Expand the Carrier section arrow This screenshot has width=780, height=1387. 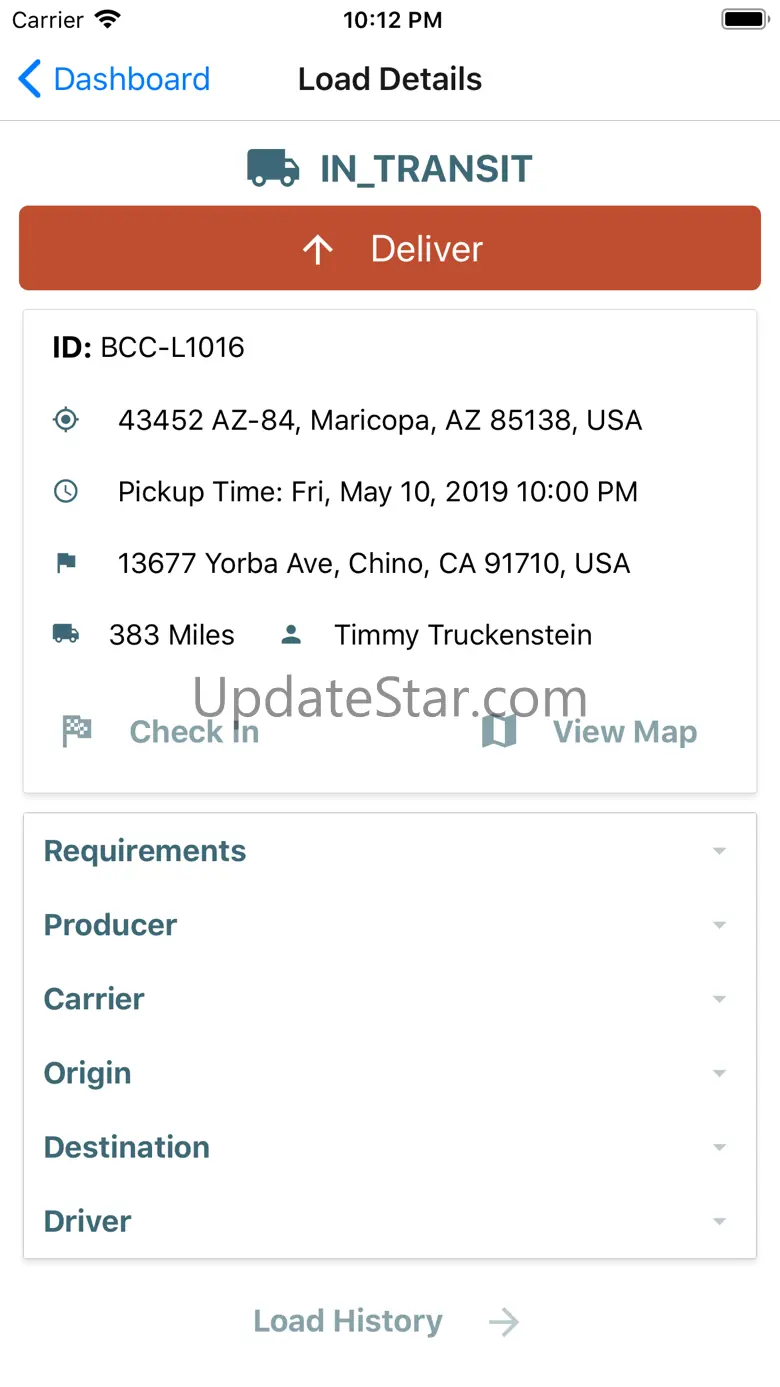click(x=719, y=999)
